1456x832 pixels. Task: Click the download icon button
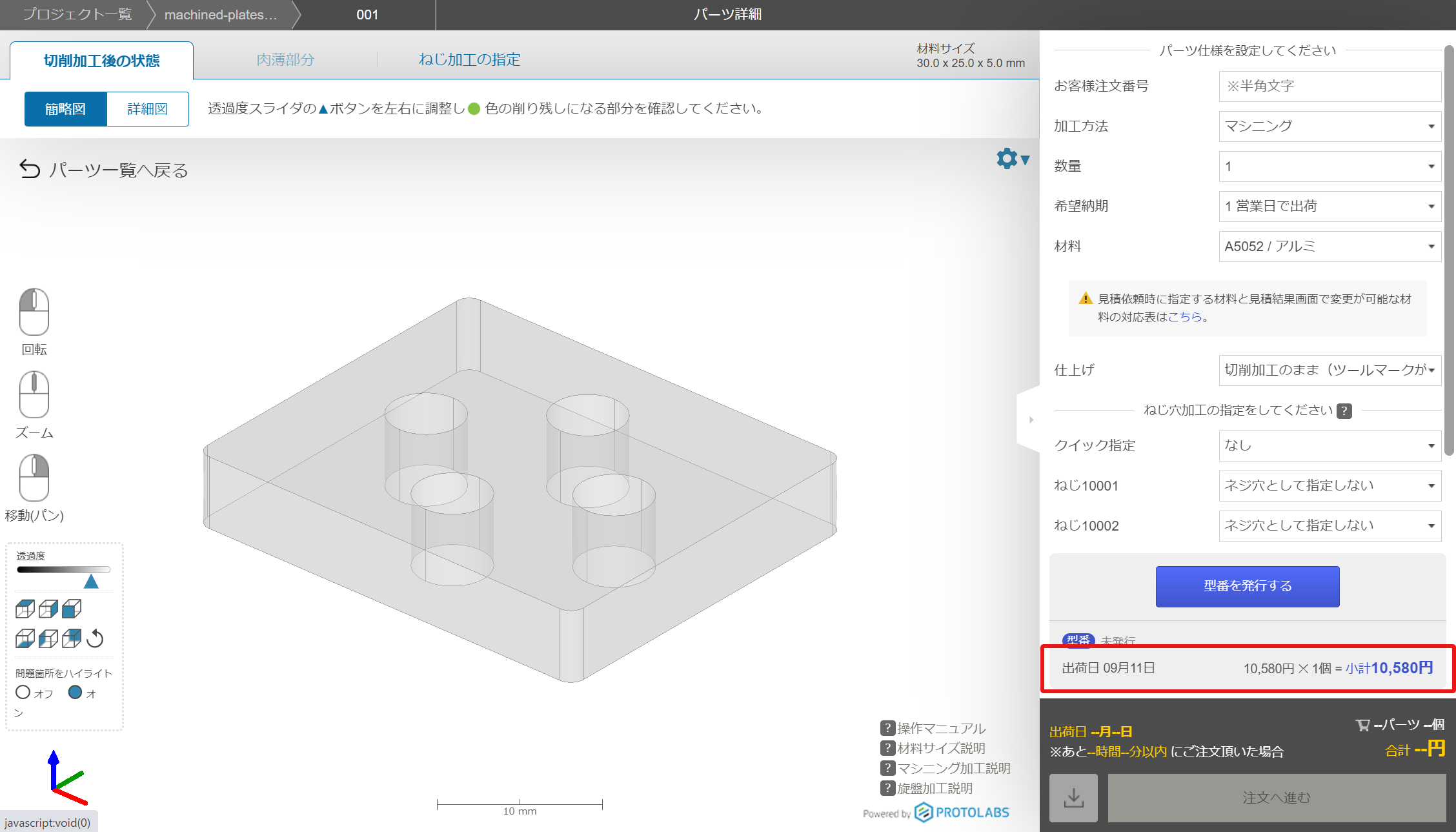1073,798
